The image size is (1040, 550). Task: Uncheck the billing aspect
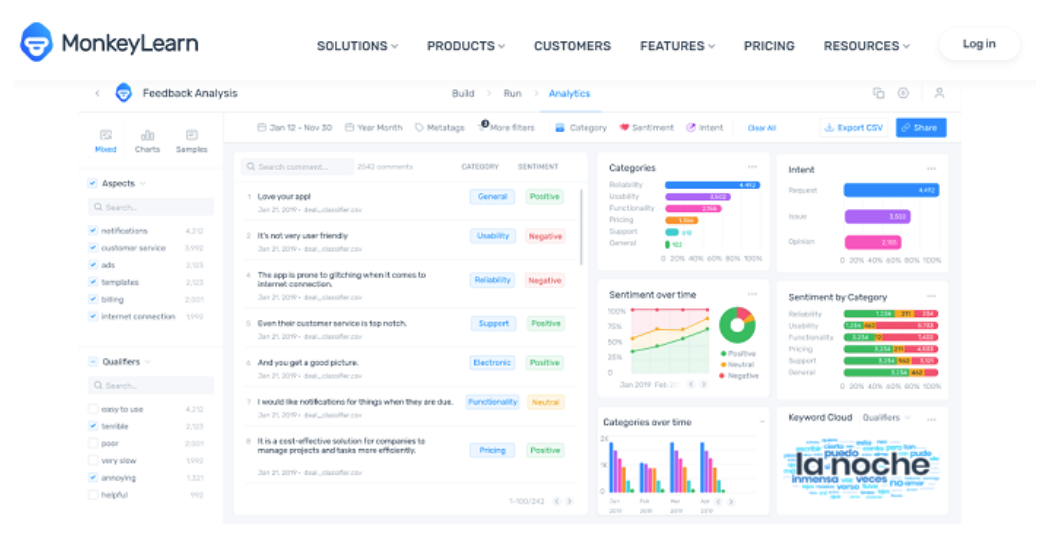[92, 299]
